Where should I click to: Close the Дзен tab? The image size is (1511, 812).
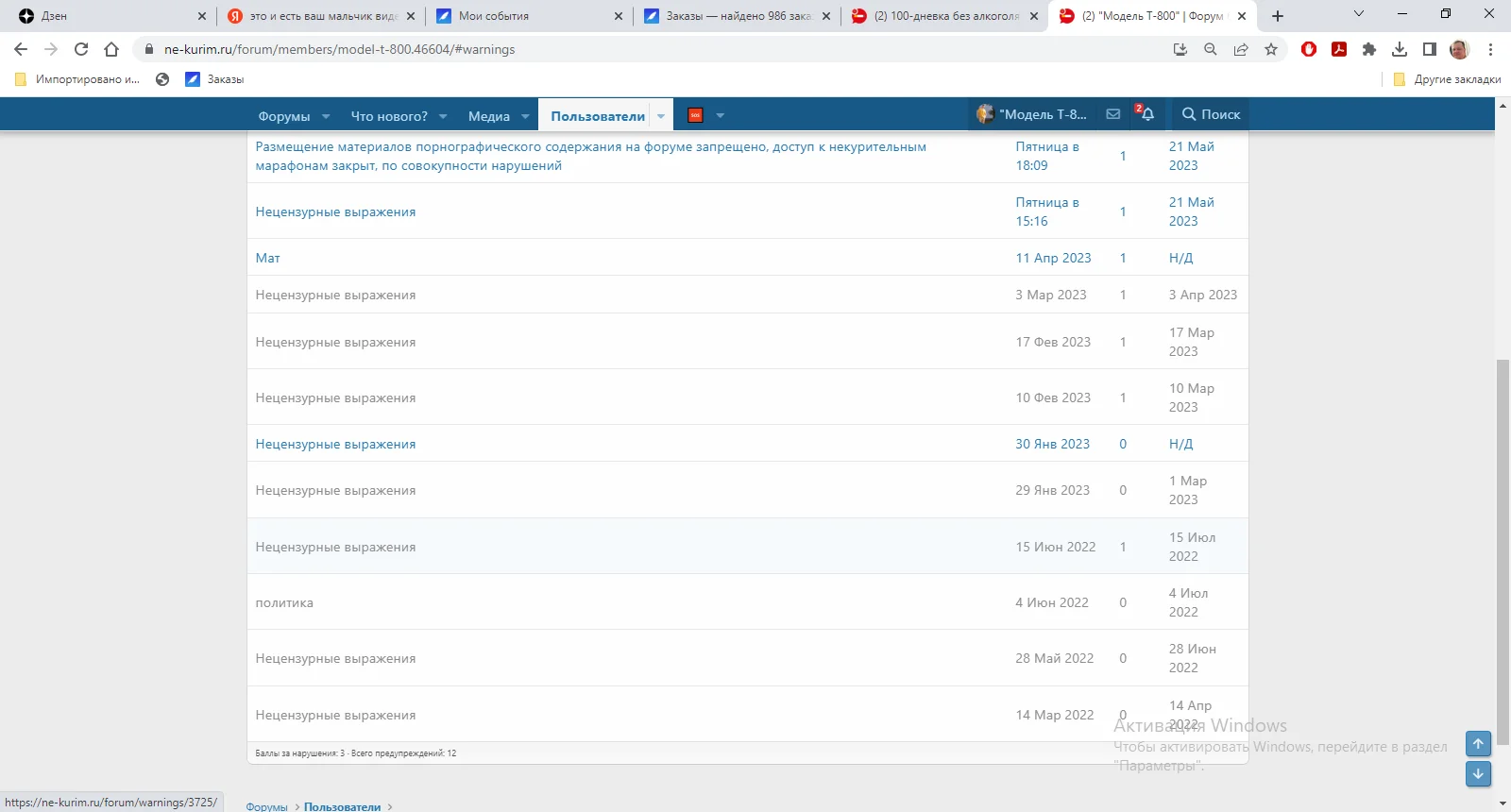coord(202,16)
